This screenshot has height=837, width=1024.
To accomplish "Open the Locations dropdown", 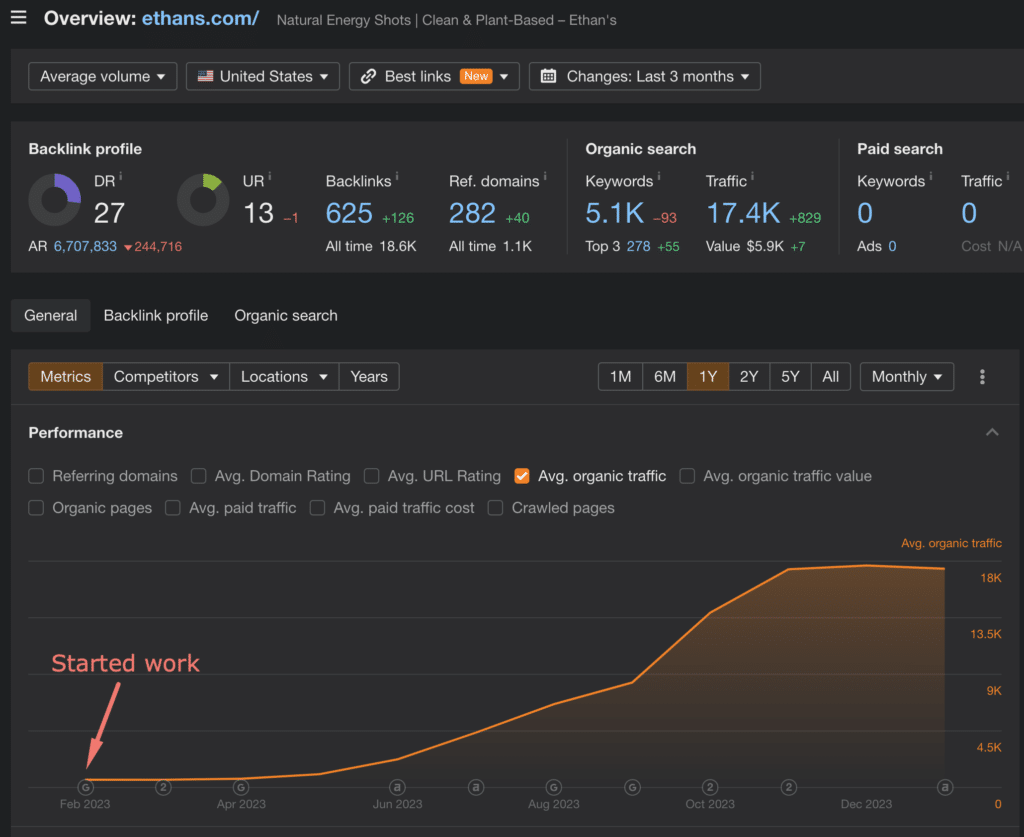I will pos(284,377).
